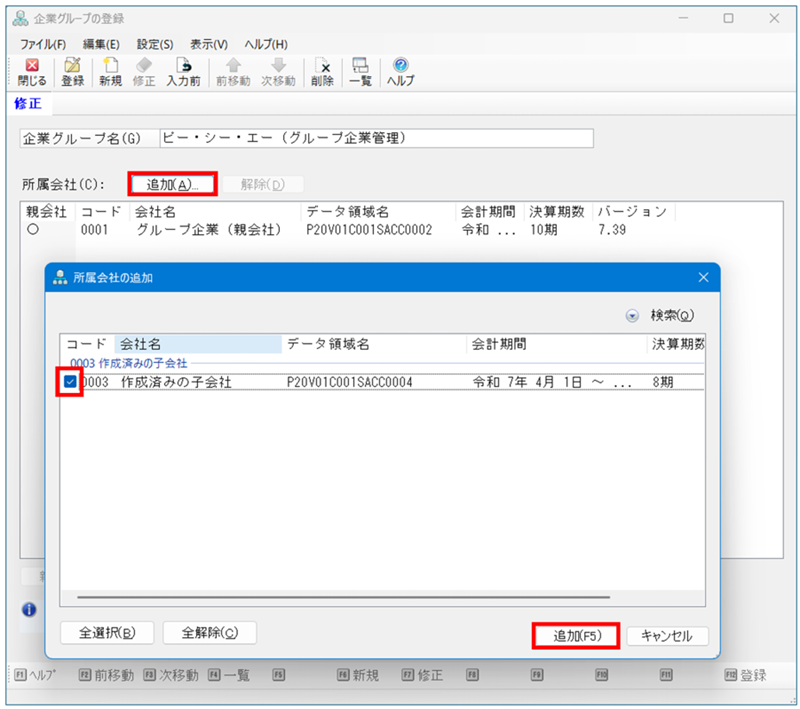Screen dimensions: 800x709
Task: Sort by 会社名 column in dialog
Action: [x=198, y=344]
